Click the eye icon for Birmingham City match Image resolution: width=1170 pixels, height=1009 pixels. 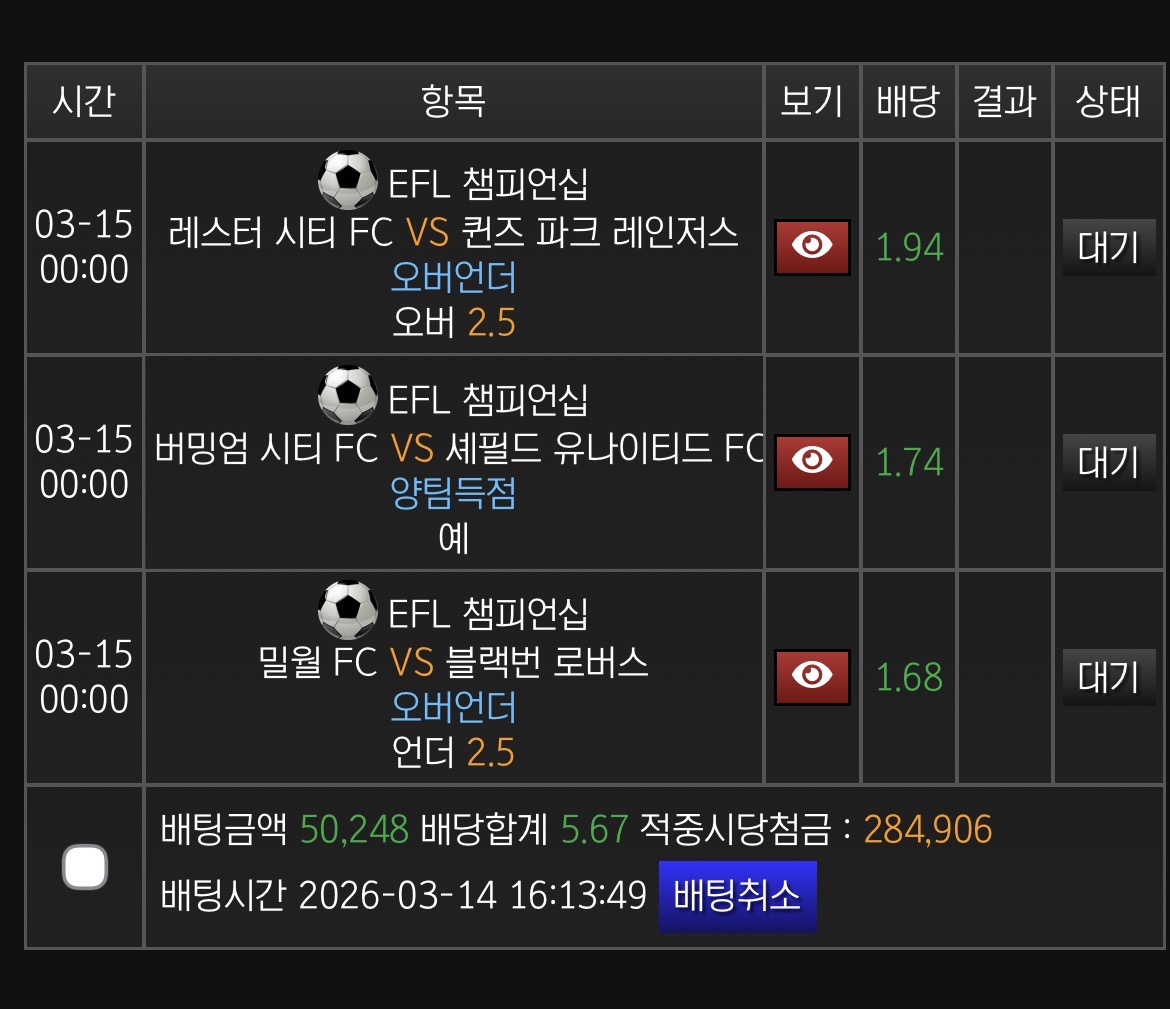point(812,461)
